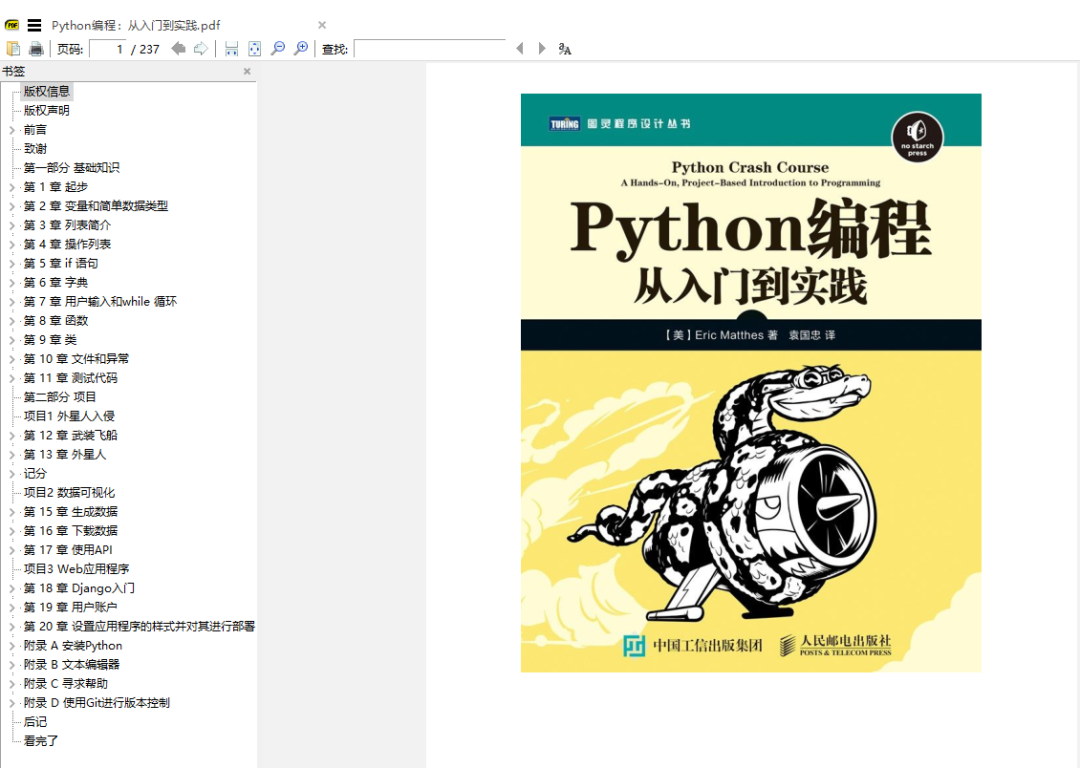Select the 看完了 bookmark
The width and height of the screenshot is (1080, 768).
click(41, 741)
